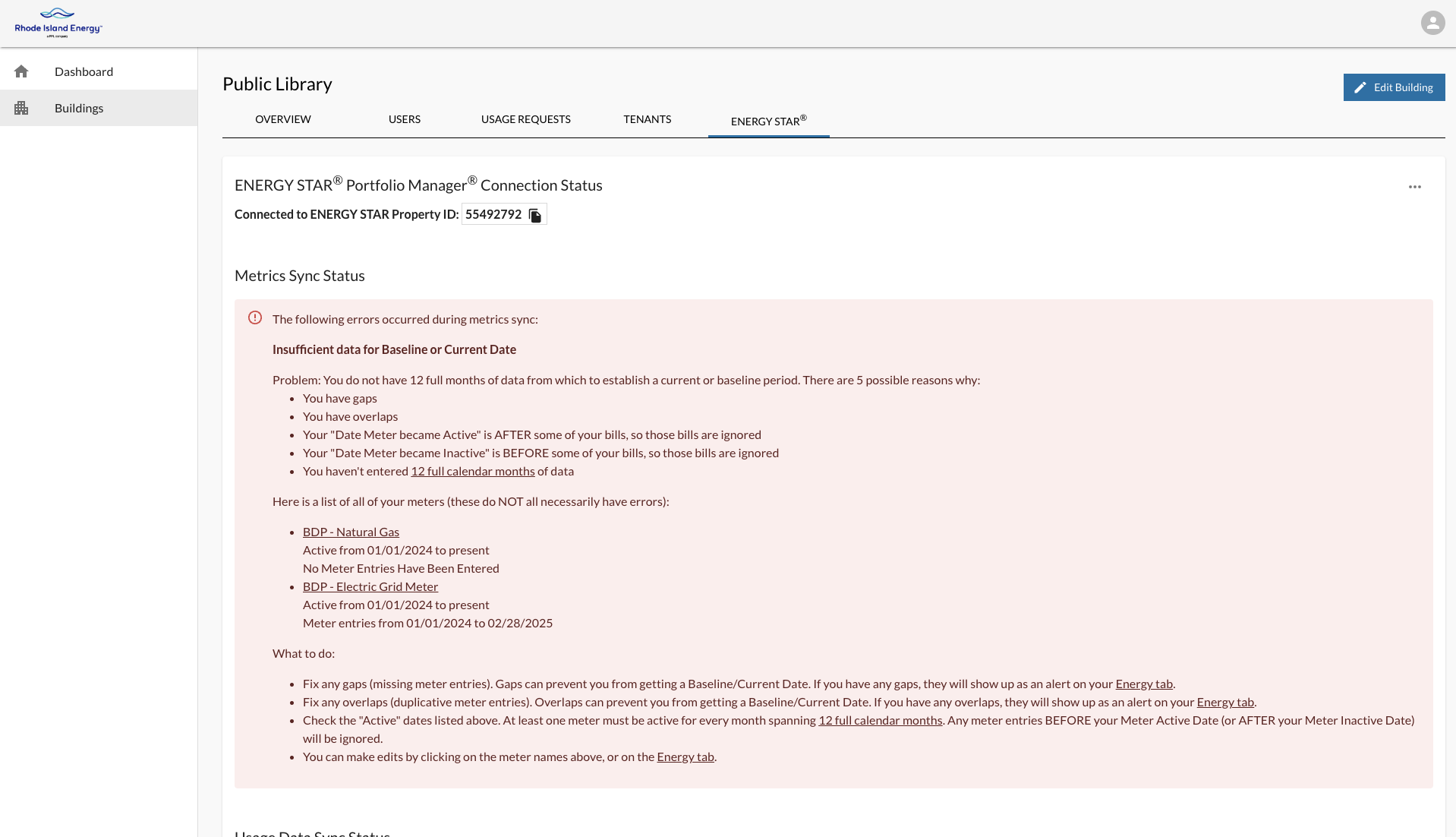Screen dimensions: 1456x837
Task: Open the BDP - Electric Grid Meter link
Action: (x=370, y=587)
